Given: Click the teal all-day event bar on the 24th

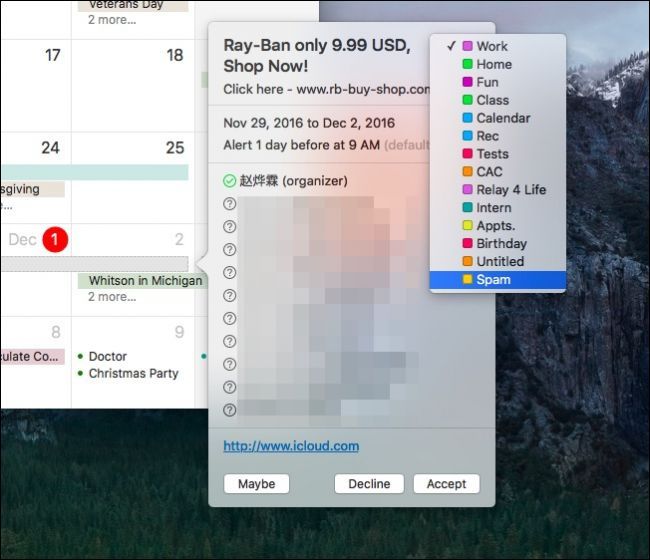Looking at the screenshot, I should (x=95, y=172).
